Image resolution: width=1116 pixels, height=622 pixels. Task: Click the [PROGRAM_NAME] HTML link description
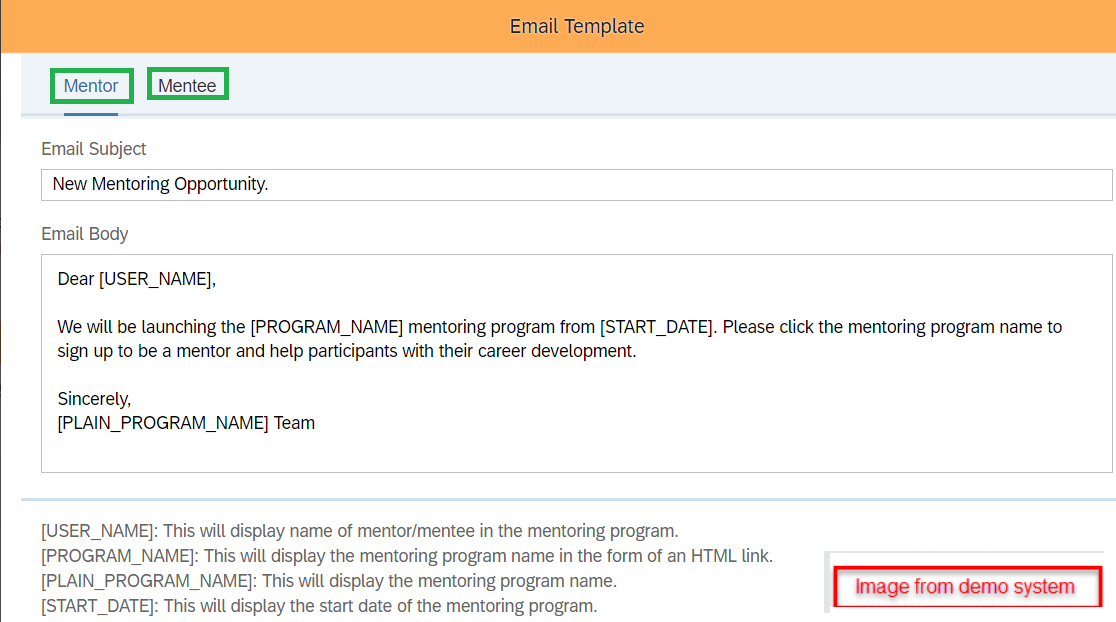406,556
